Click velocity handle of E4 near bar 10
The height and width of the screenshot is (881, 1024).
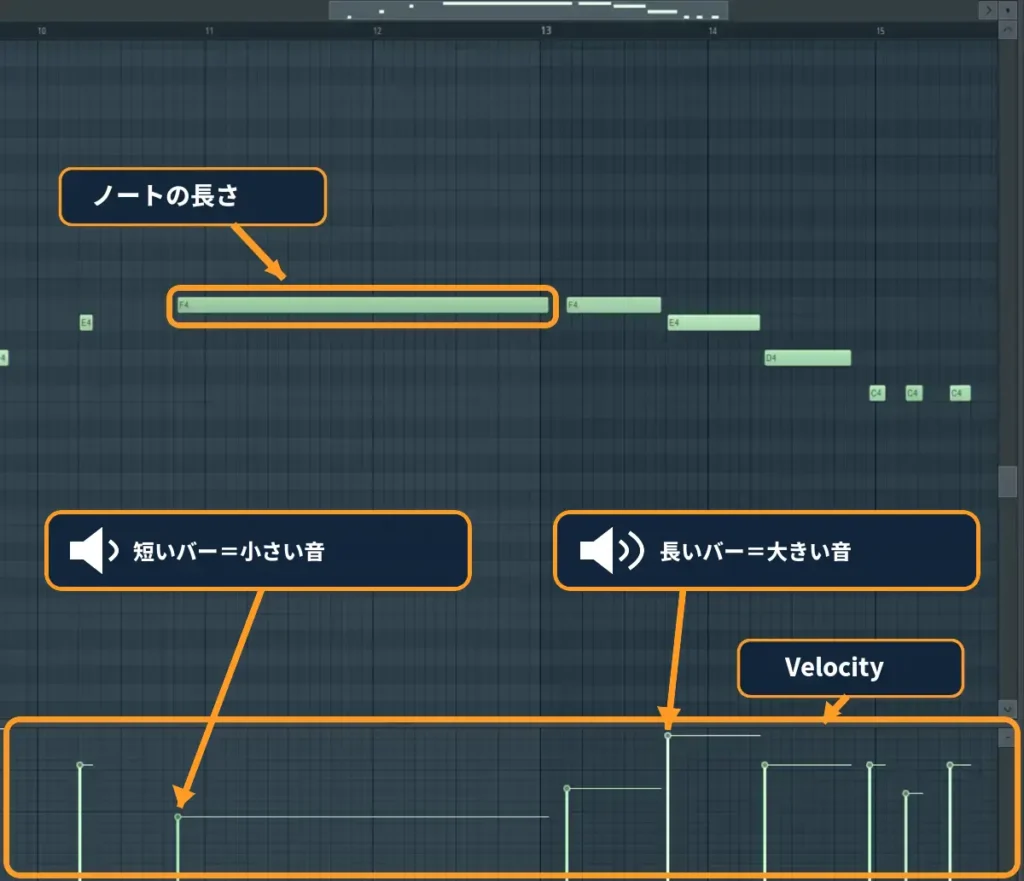tap(80, 765)
